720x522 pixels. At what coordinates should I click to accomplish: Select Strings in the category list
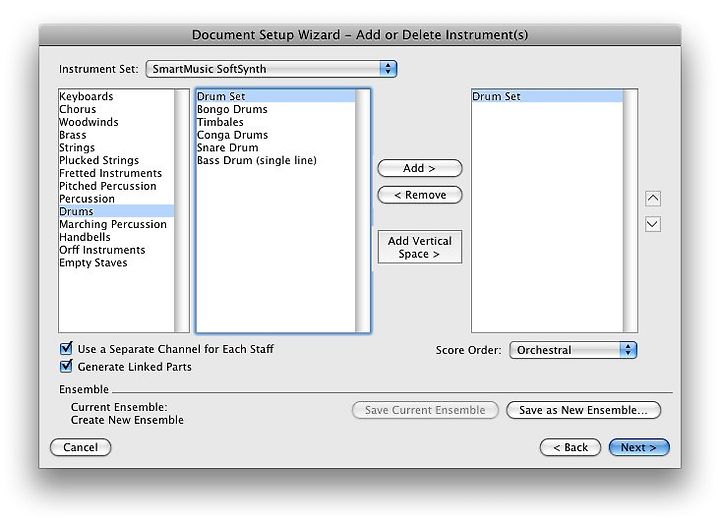click(x=117, y=148)
